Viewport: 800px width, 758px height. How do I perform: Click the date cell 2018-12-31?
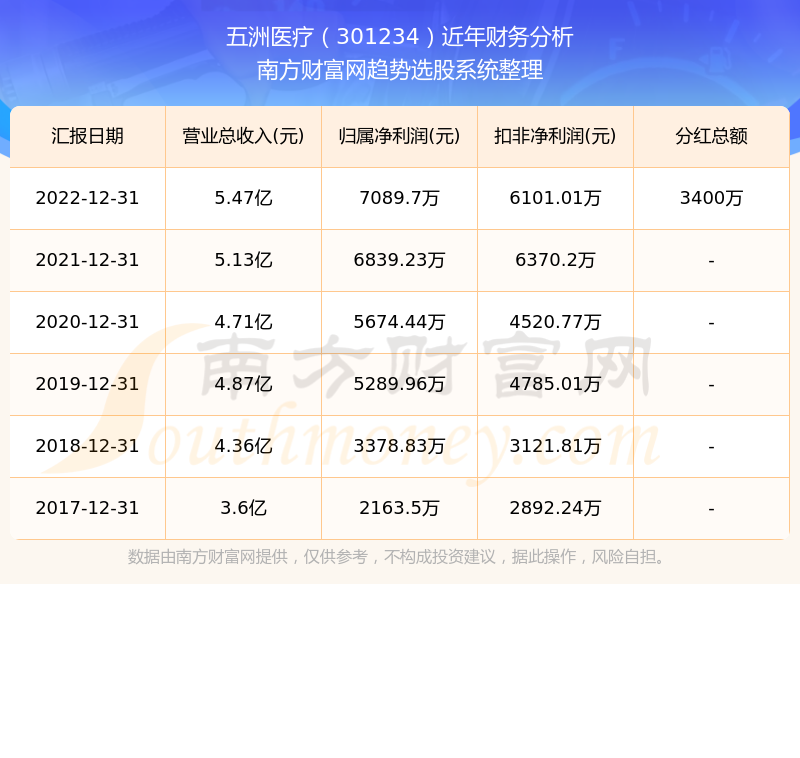(x=87, y=446)
